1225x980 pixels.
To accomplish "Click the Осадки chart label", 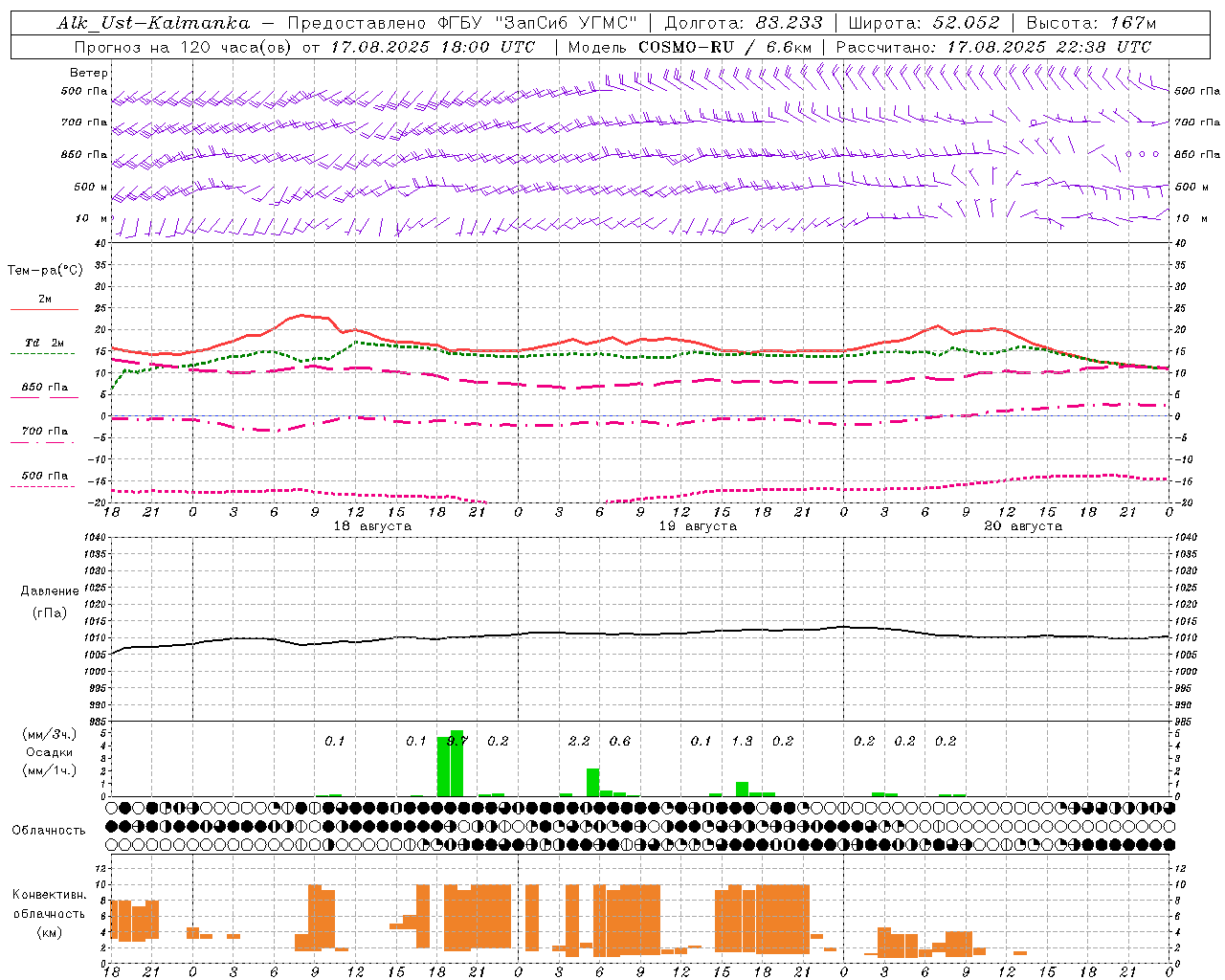I will click(49, 752).
